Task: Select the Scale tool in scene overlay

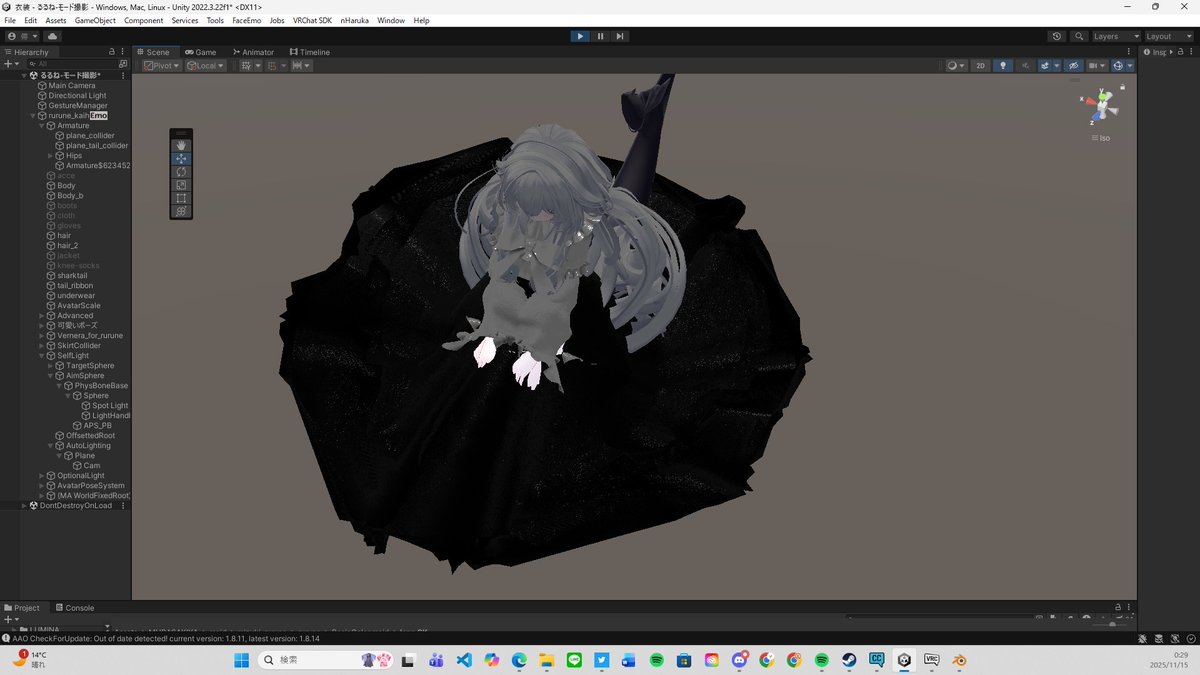Action: 181,185
